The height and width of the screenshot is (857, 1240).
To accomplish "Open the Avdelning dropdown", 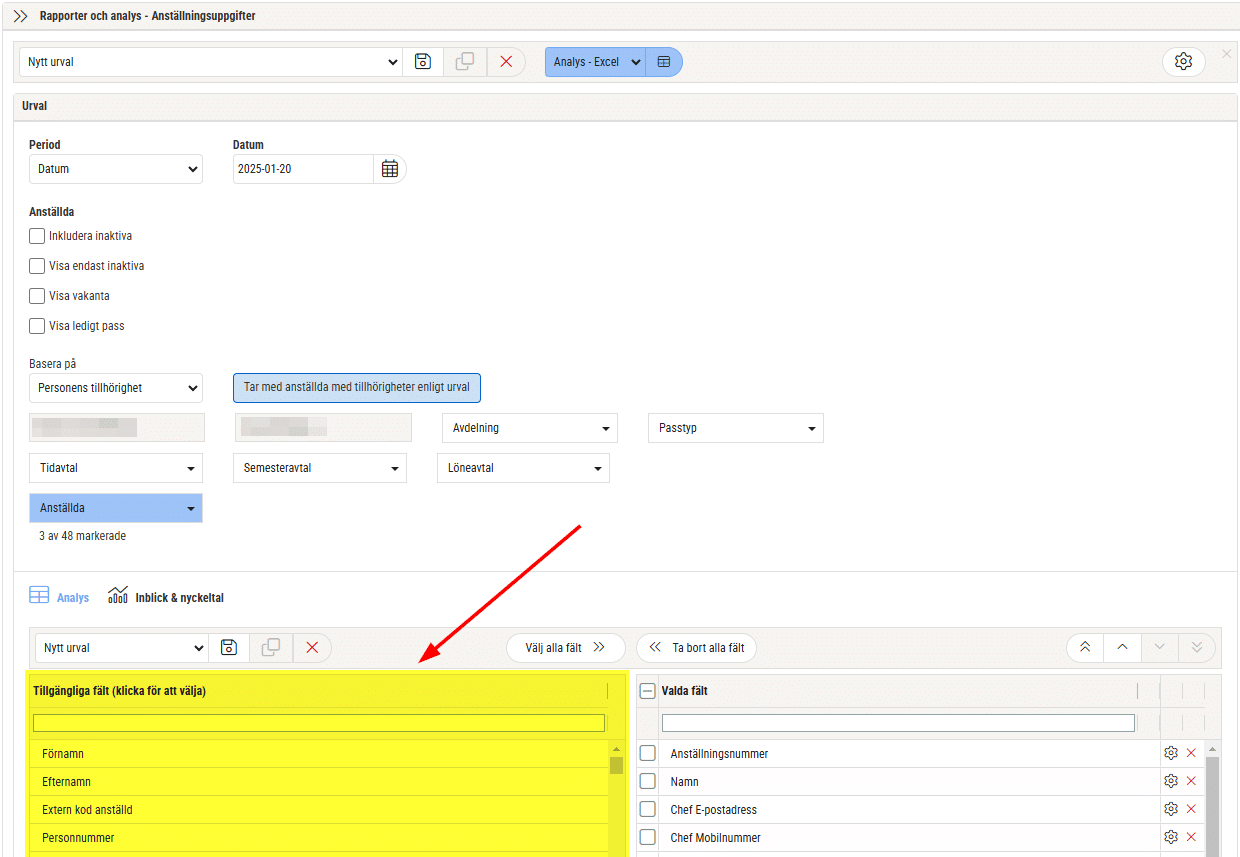I will pos(529,428).
